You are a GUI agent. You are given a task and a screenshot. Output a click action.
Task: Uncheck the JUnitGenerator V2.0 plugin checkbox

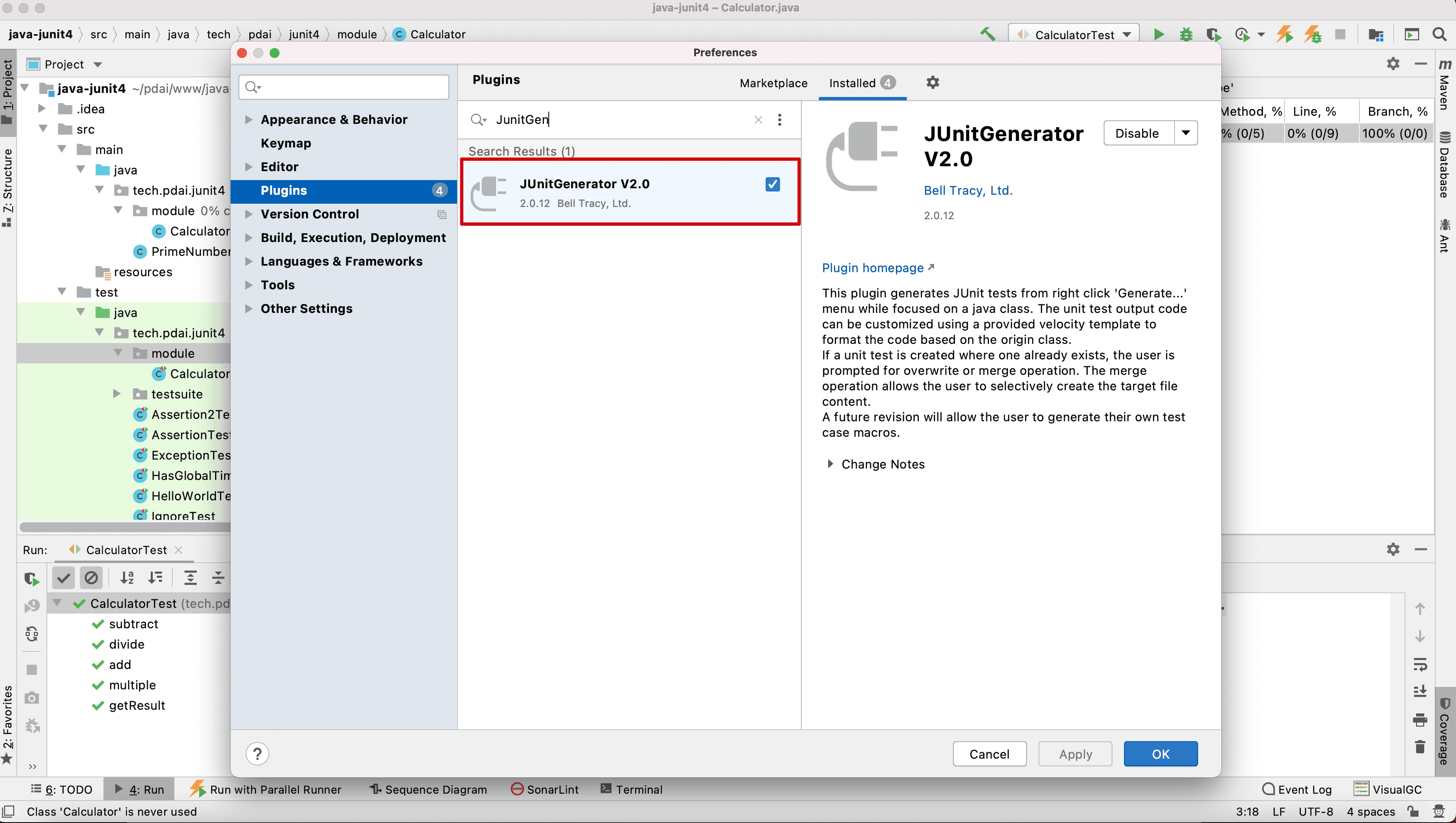[x=772, y=184]
